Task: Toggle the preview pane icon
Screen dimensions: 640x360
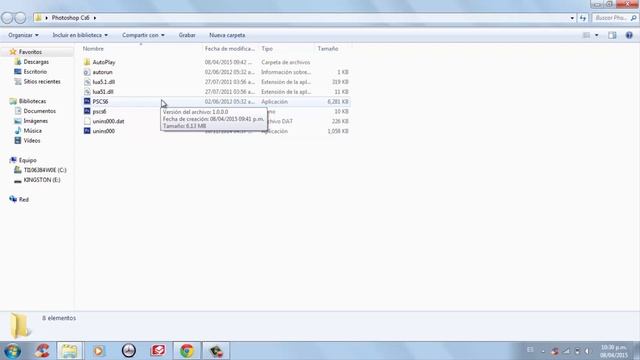Action: point(612,36)
